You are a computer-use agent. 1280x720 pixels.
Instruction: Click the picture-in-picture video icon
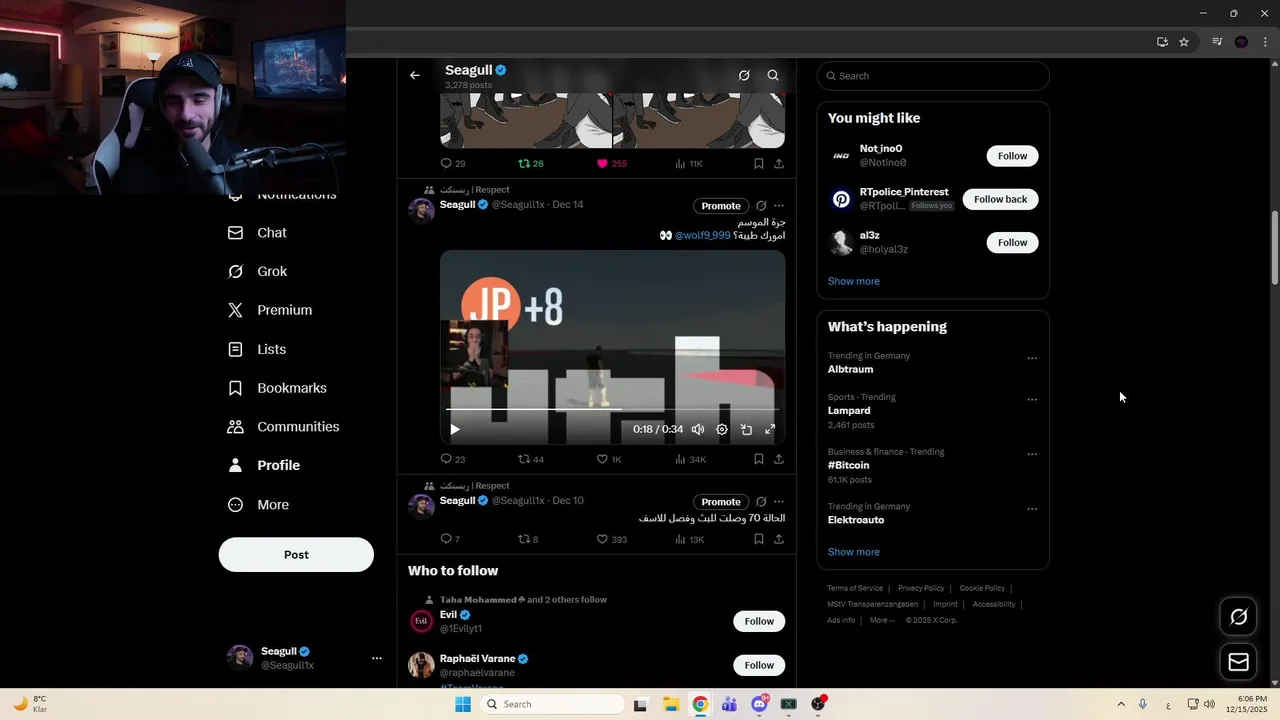[x=746, y=429]
